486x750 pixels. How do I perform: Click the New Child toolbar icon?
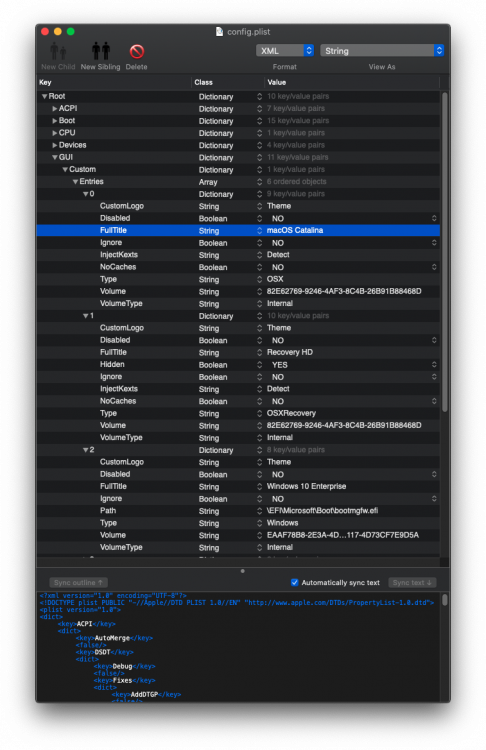point(58,51)
